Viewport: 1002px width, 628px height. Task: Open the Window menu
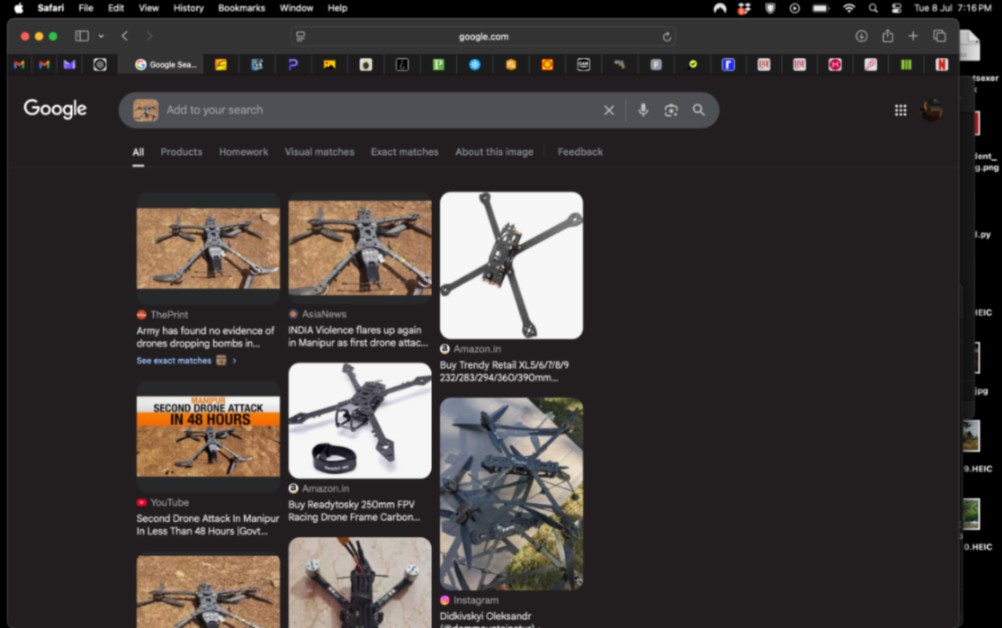click(x=297, y=8)
